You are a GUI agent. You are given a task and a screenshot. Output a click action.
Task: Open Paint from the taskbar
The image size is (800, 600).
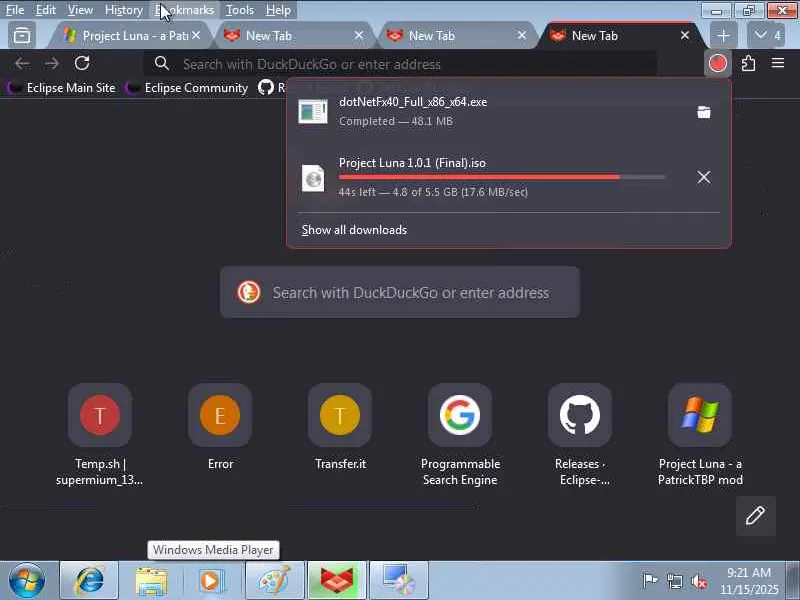coord(274,581)
